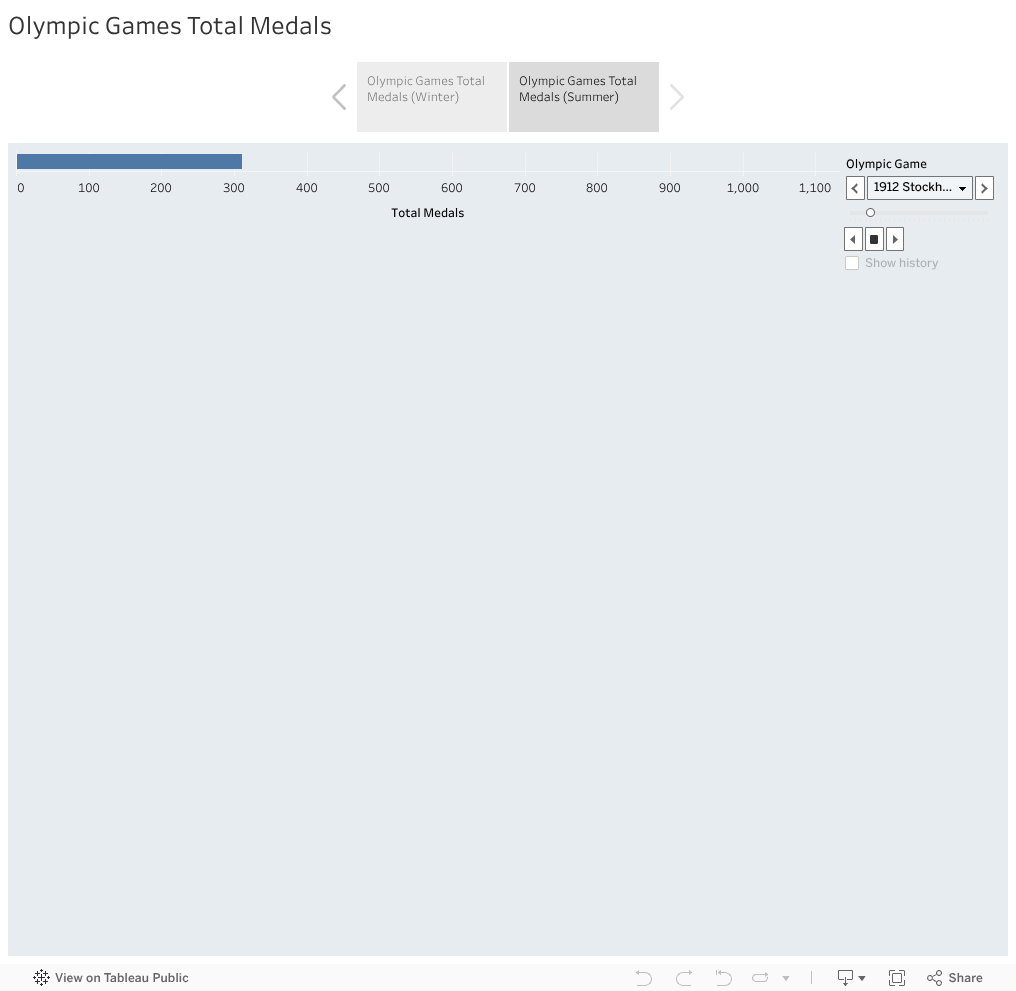Click the Undo icon in the toolbar

[644, 978]
